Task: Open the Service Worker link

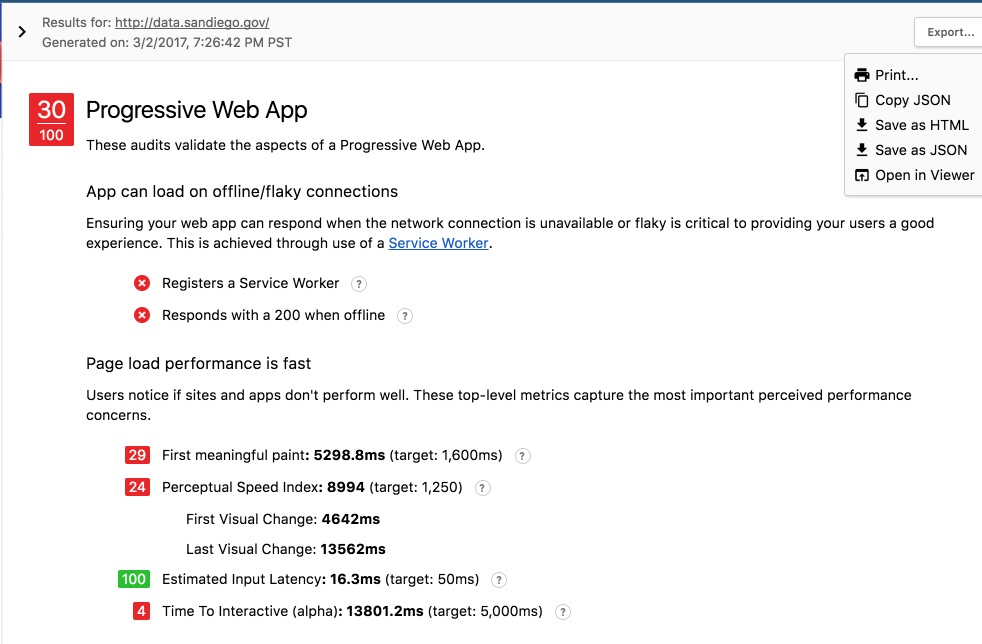Action: tap(438, 243)
